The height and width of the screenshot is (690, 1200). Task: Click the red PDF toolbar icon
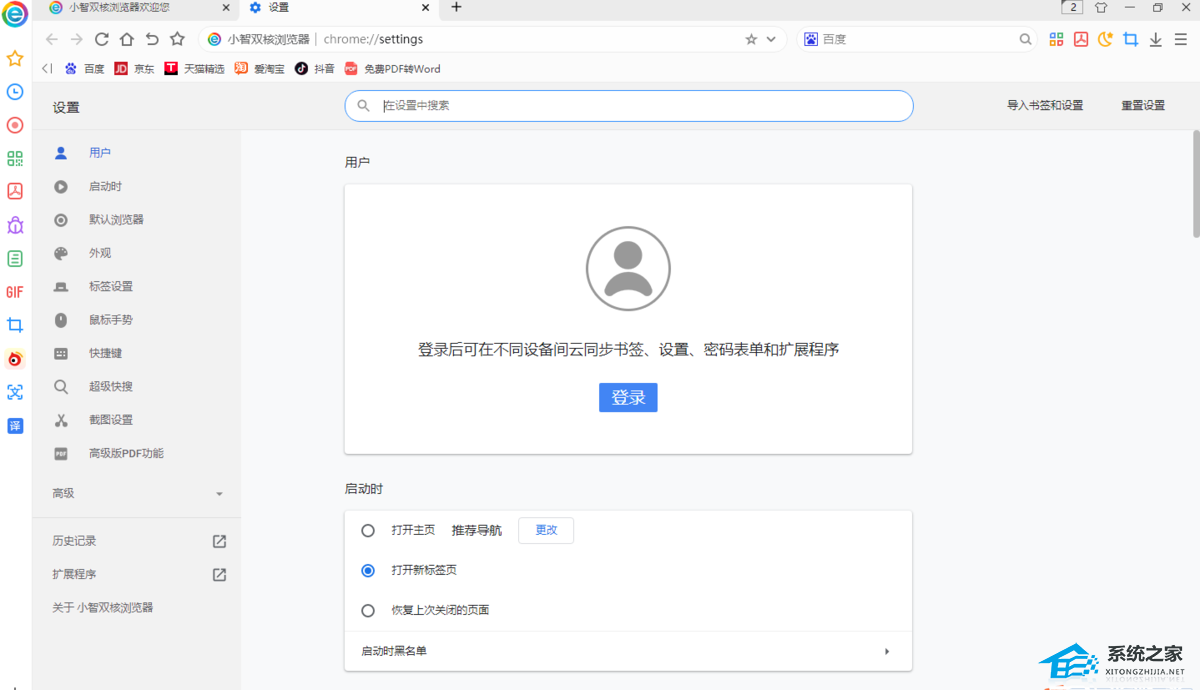pyautogui.click(x=1081, y=39)
